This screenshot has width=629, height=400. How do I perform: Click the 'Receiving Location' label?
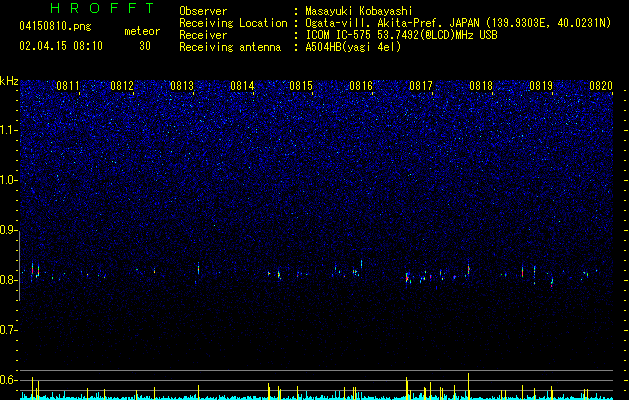point(233,23)
